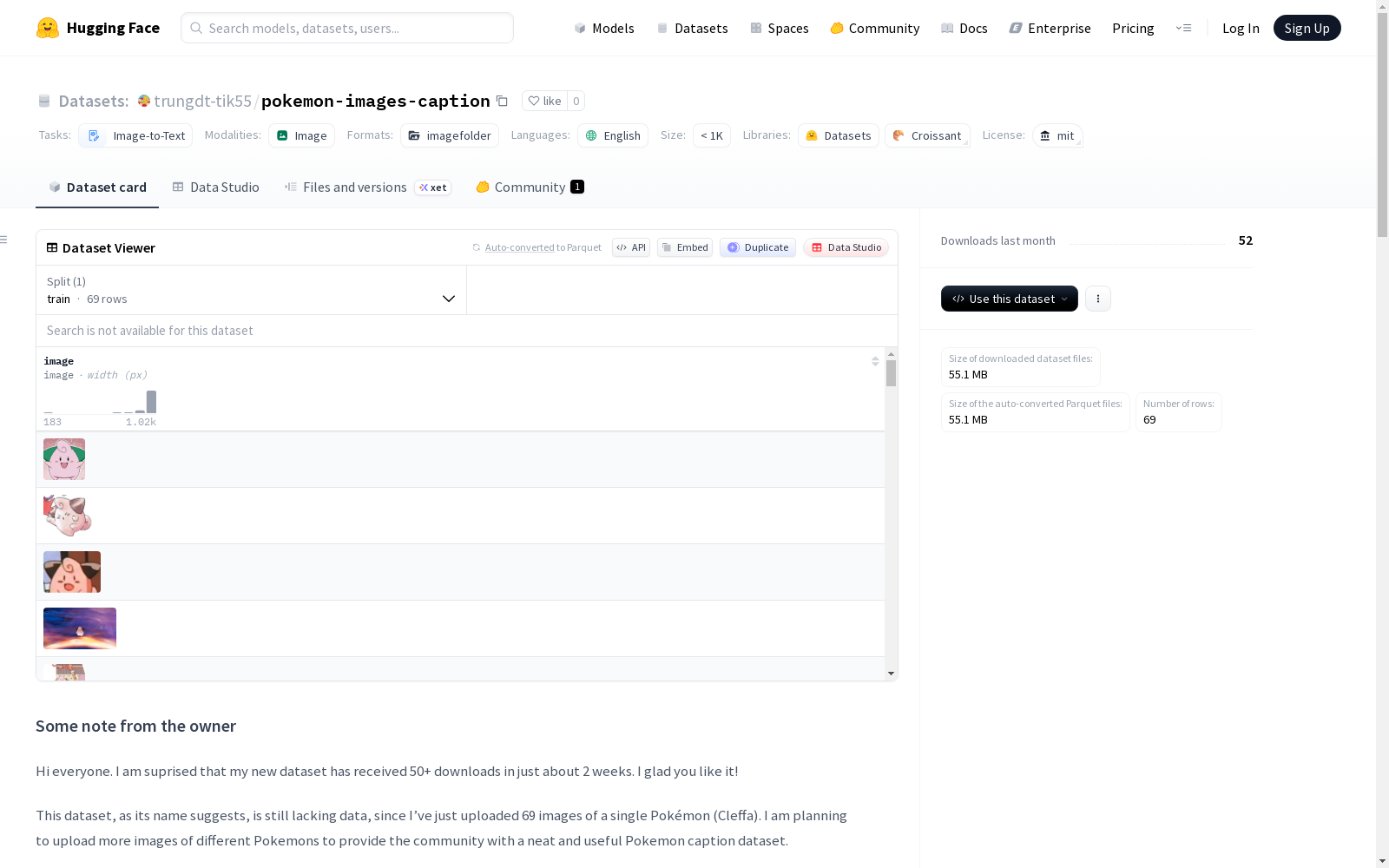Click the Embed button
The height and width of the screenshot is (868, 1389).
685,247
